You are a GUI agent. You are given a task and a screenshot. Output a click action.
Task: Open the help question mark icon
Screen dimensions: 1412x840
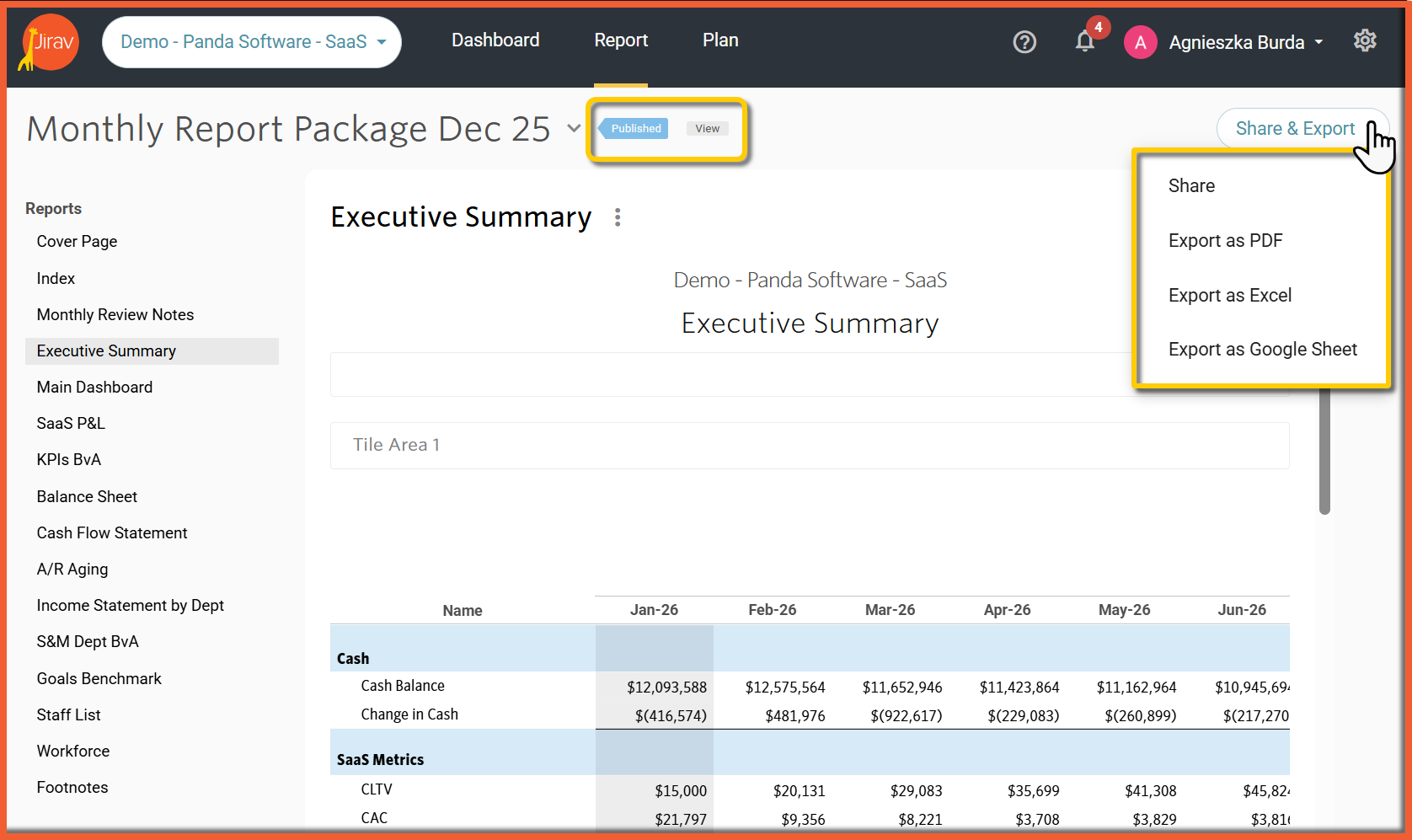[1024, 42]
